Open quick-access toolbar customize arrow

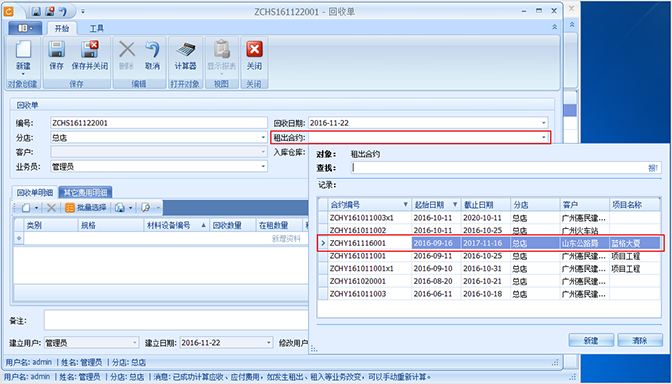(x=83, y=11)
